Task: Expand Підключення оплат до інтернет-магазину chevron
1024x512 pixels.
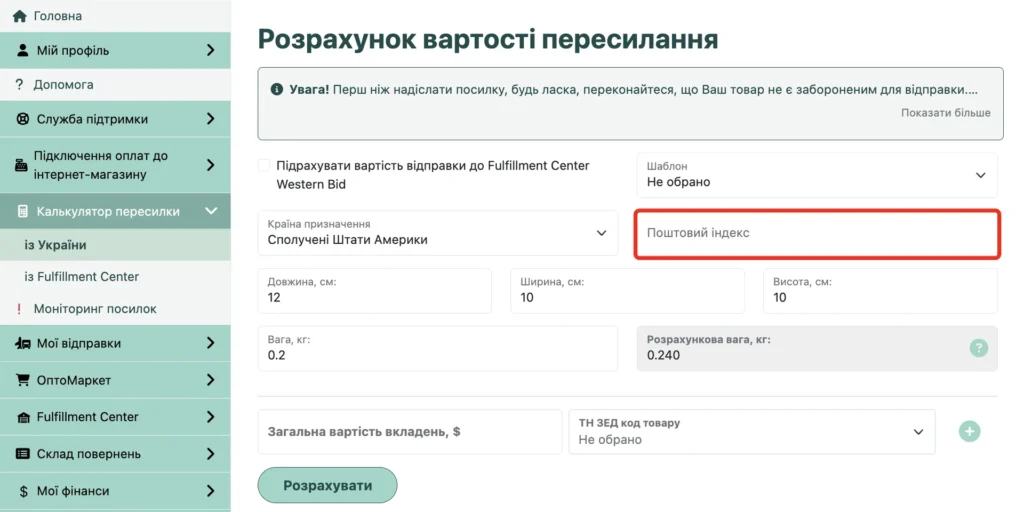Action: pyautogui.click(x=210, y=165)
